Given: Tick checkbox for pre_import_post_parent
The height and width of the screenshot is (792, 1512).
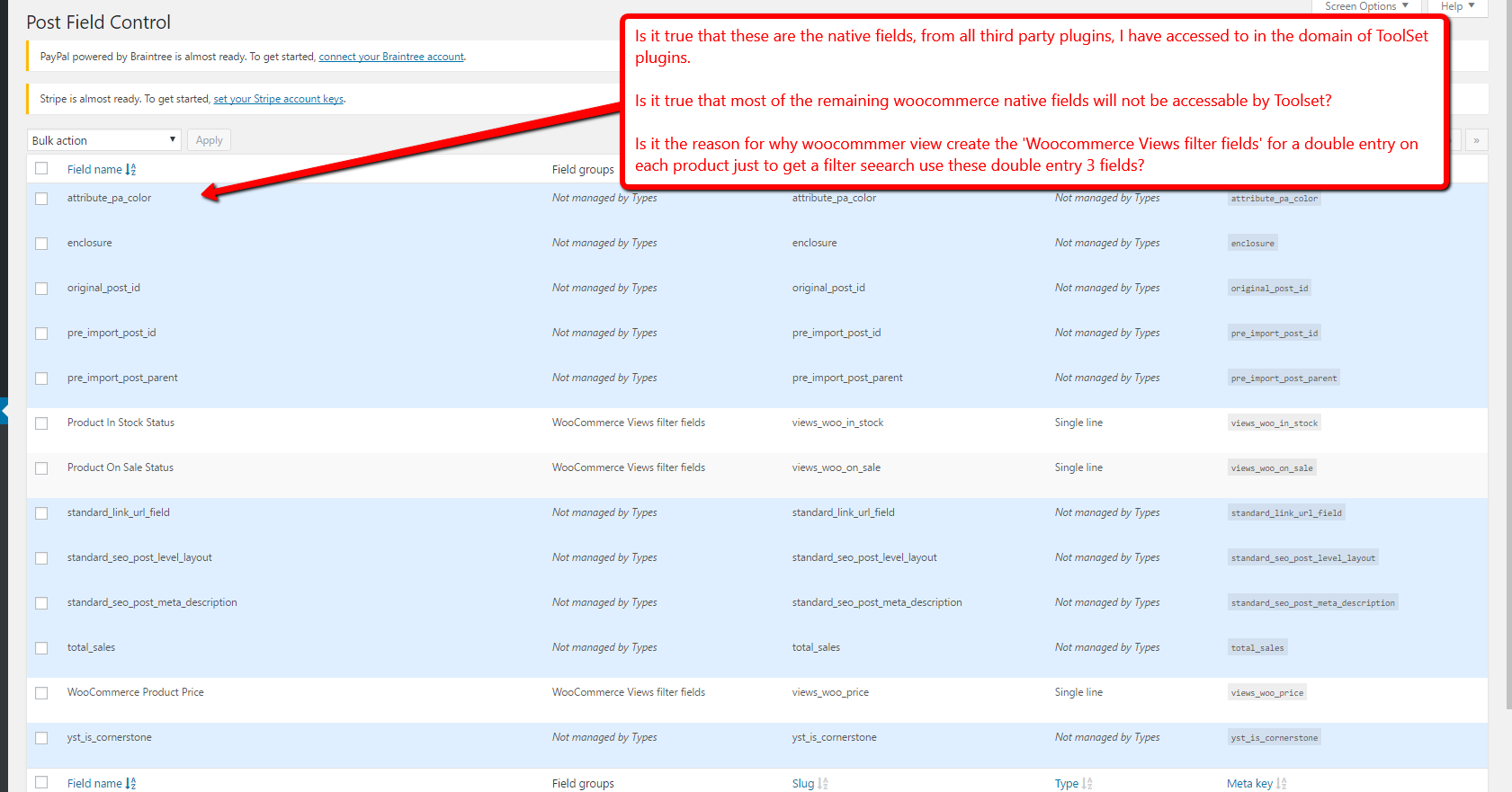Looking at the screenshot, I should (x=41, y=378).
